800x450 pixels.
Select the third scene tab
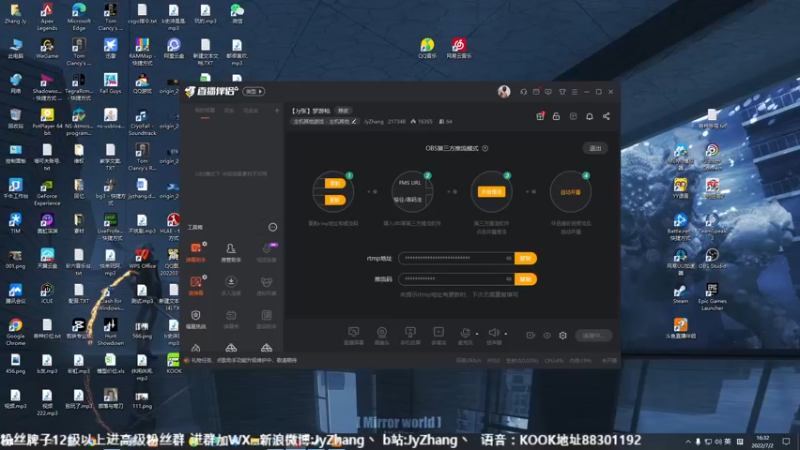[250, 111]
